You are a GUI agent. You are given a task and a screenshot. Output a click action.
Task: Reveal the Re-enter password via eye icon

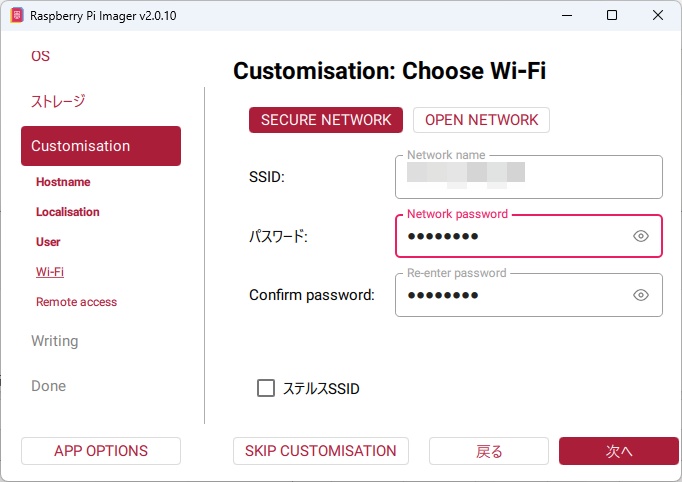pyautogui.click(x=641, y=295)
